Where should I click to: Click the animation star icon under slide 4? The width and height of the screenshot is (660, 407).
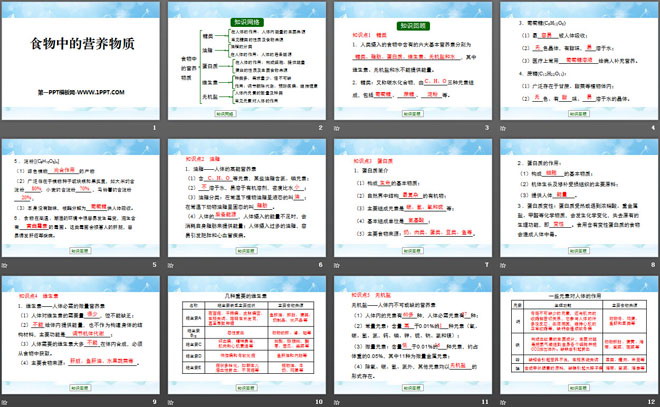coord(503,128)
